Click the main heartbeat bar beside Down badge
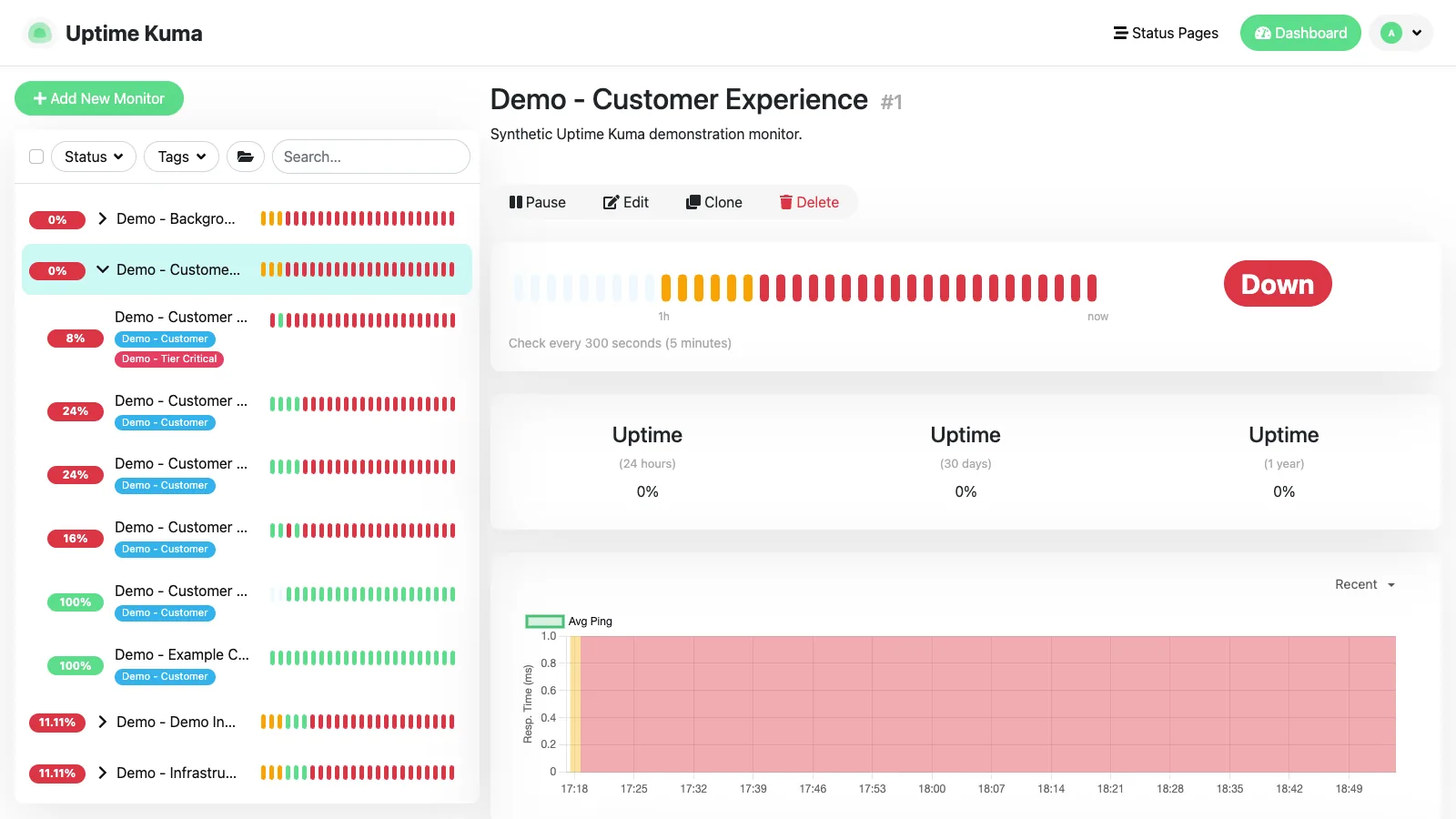The height and width of the screenshot is (819, 1456). pyautogui.click(x=805, y=288)
